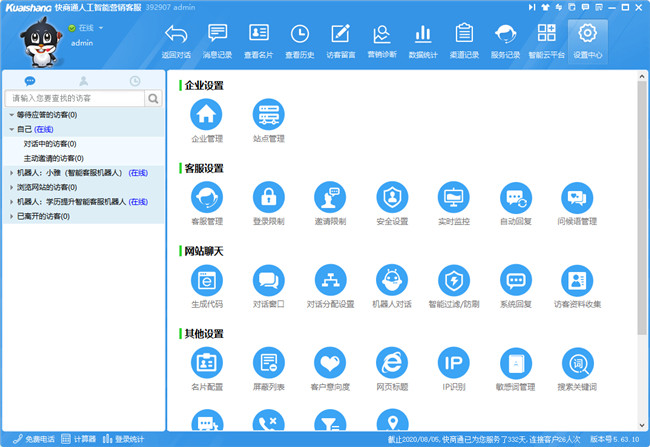
Task: Click 敏感词管理 icon
Action: pyautogui.click(x=516, y=363)
